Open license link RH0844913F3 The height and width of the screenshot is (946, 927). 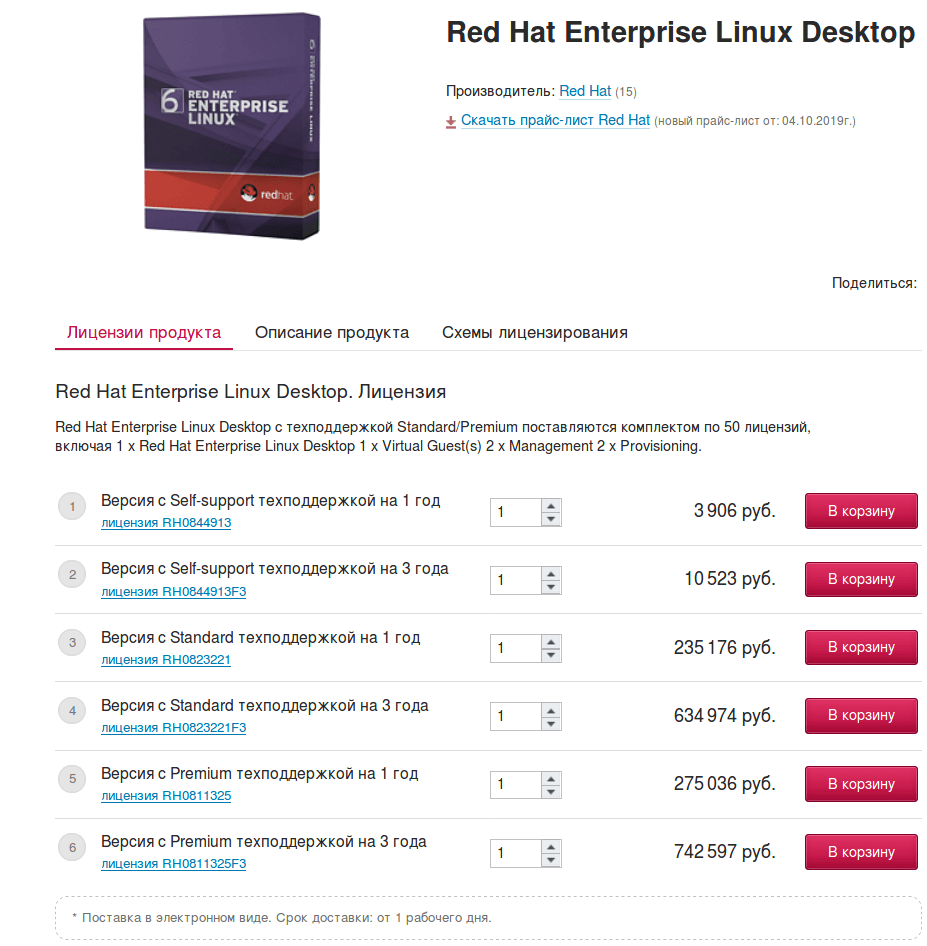click(174, 592)
